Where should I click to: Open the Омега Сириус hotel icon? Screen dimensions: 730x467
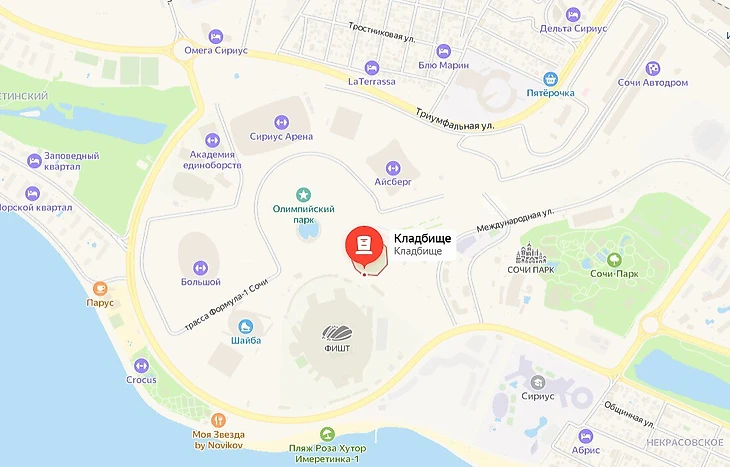tap(216, 36)
